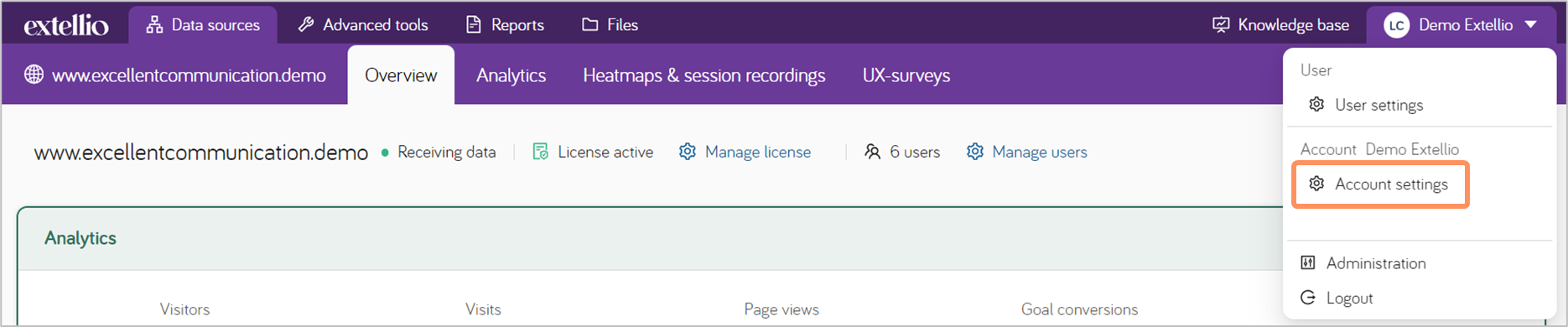Image resolution: width=1568 pixels, height=327 pixels.
Task: Click the globe icon beside site name
Action: click(x=34, y=75)
